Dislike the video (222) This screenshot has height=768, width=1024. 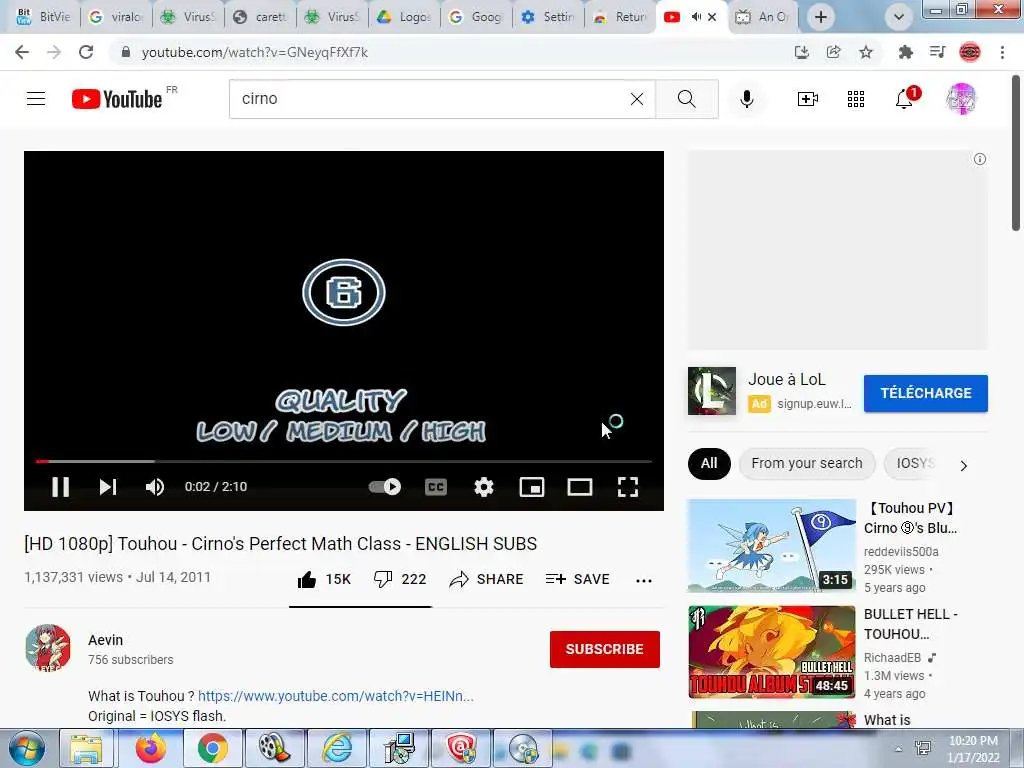400,579
